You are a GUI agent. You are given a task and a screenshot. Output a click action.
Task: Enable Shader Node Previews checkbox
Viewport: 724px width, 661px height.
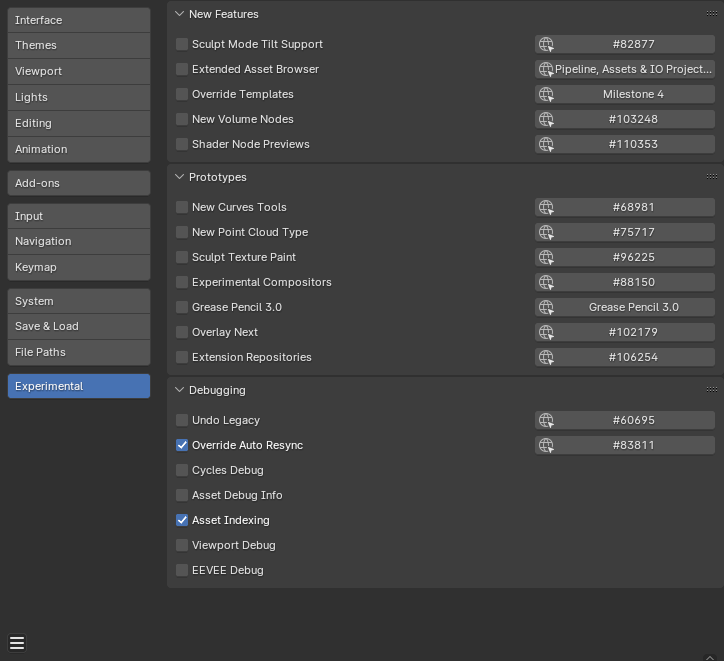[182, 144]
